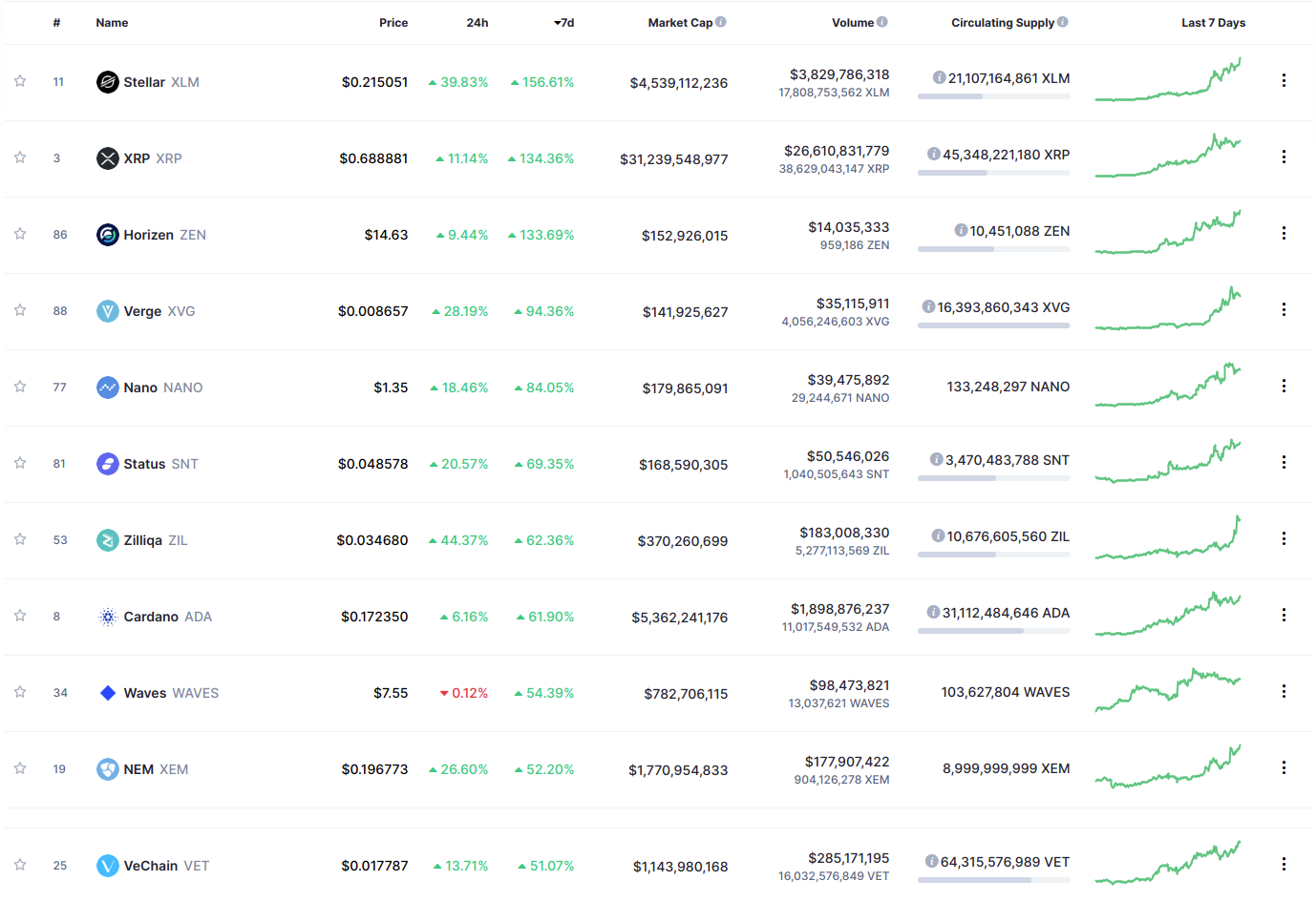1316x902 pixels.
Task: Open the three-dot menu for XRP
Action: click(1284, 157)
